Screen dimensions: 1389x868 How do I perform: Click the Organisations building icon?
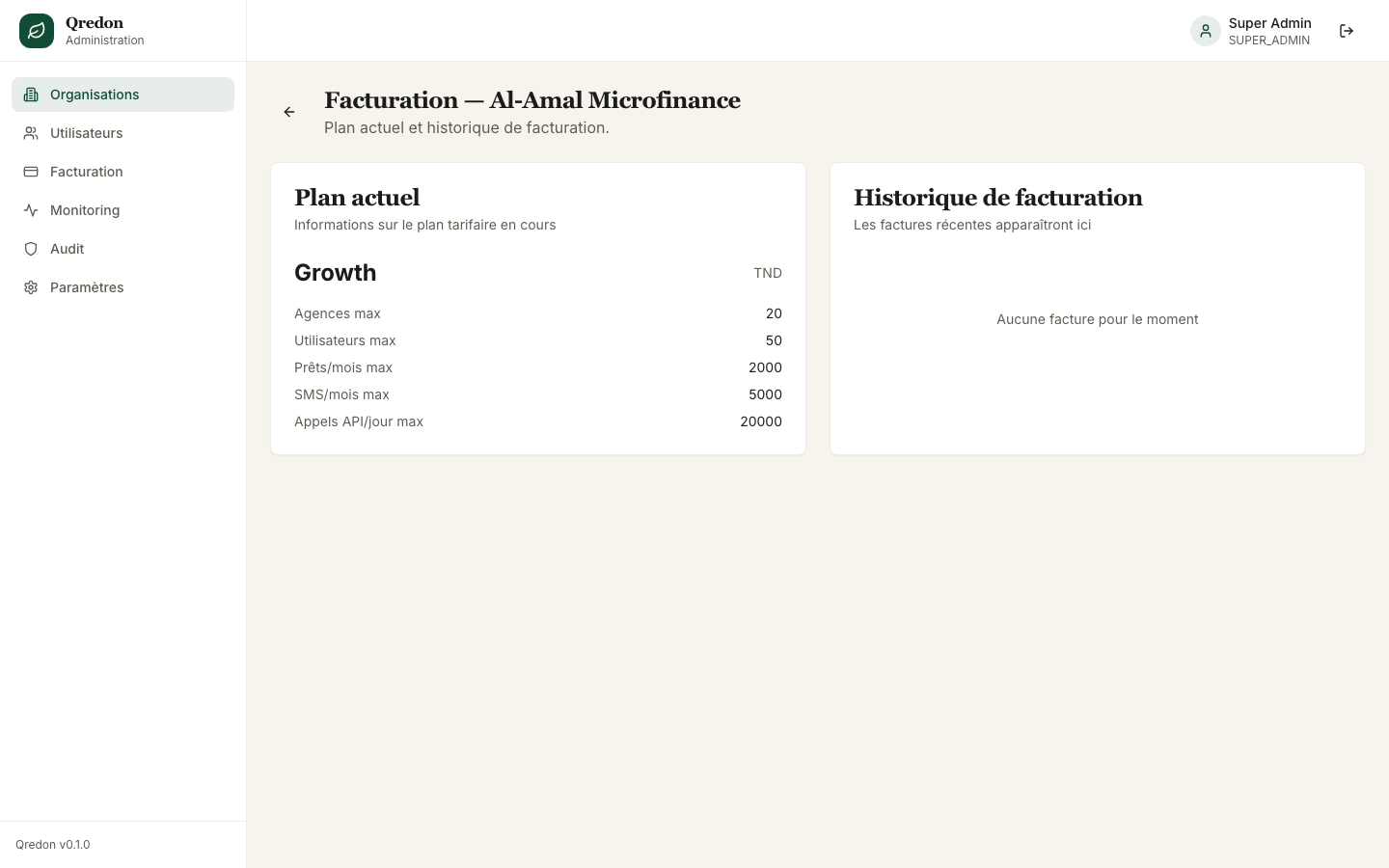coord(31,95)
